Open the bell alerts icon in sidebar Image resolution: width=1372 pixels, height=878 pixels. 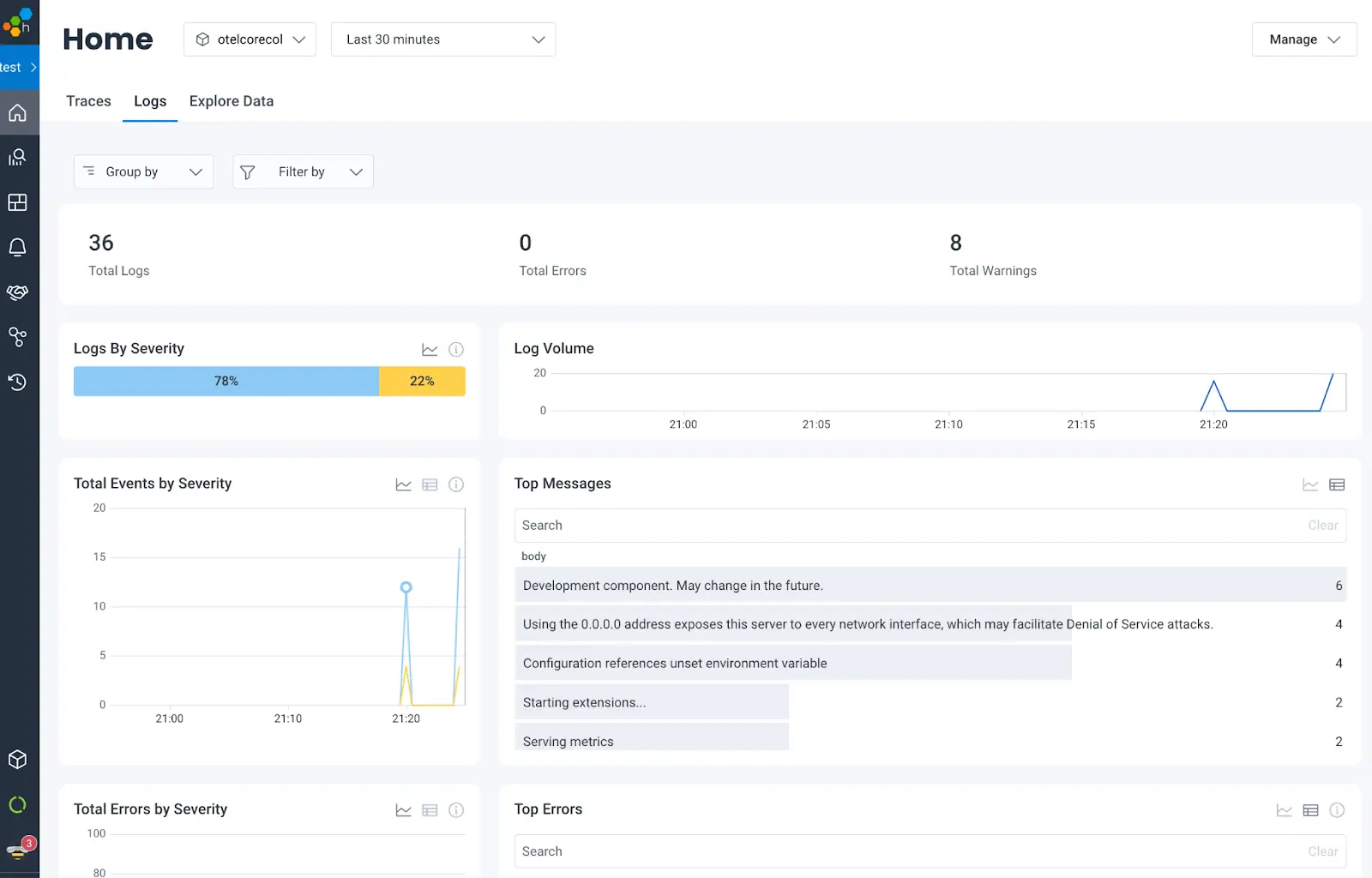tap(18, 248)
